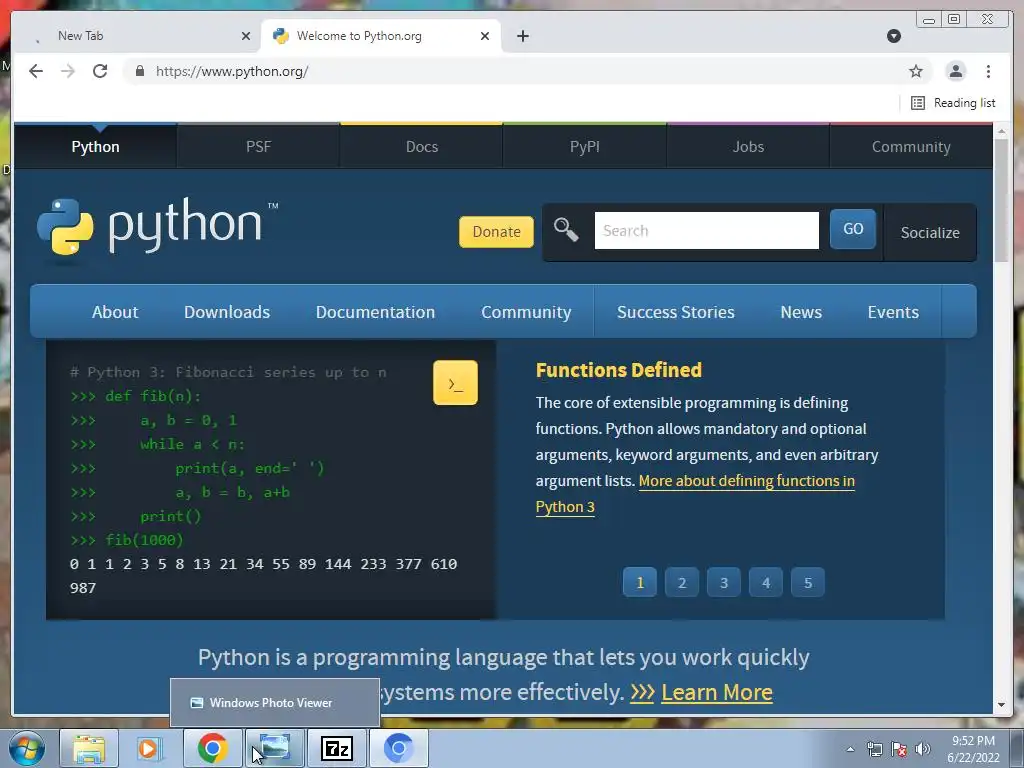Click the page scrollbar thumb
The width and height of the screenshot is (1024, 768).
click(x=1001, y=199)
